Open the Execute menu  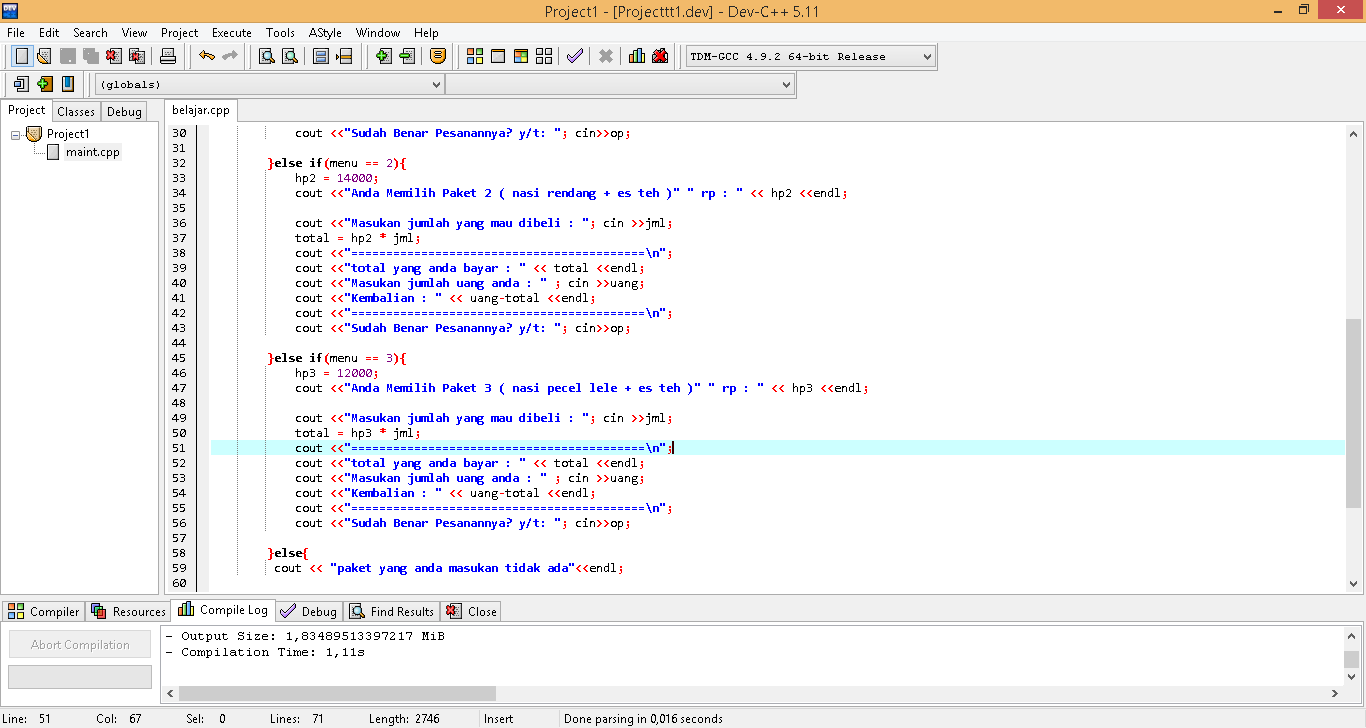click(x=231, y=32)
